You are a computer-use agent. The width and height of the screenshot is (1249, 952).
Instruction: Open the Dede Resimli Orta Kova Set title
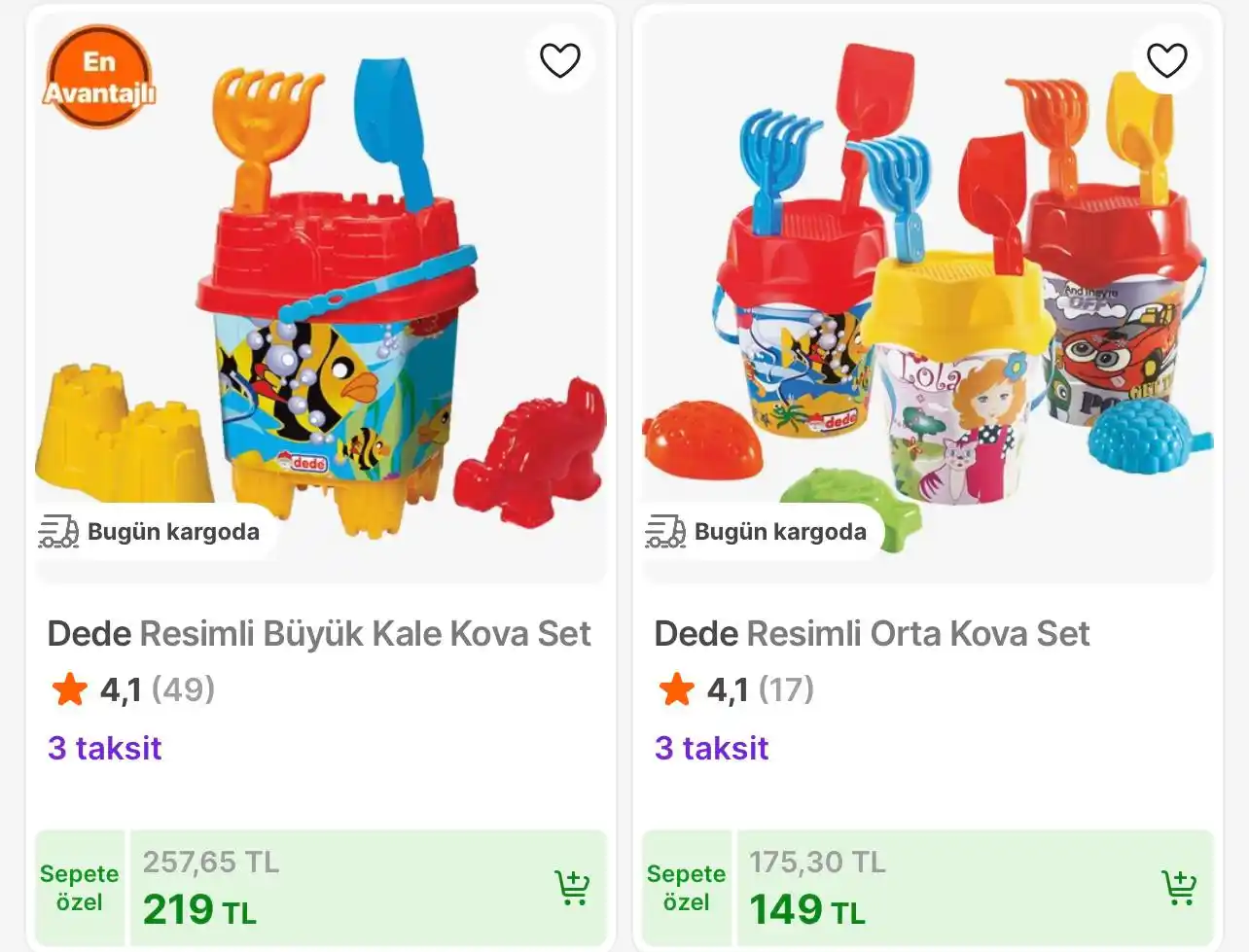click(x=872, y=634)
